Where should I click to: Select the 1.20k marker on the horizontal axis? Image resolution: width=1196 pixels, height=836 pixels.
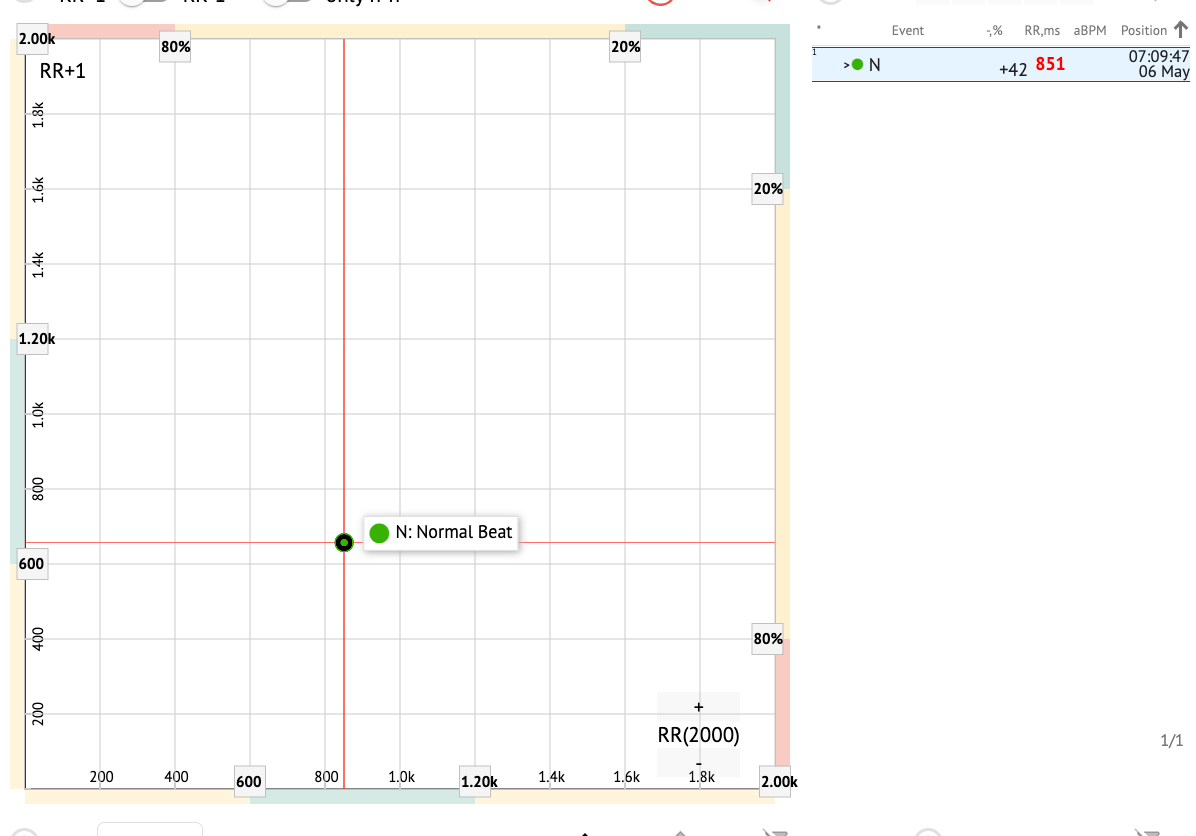[476, 781]
